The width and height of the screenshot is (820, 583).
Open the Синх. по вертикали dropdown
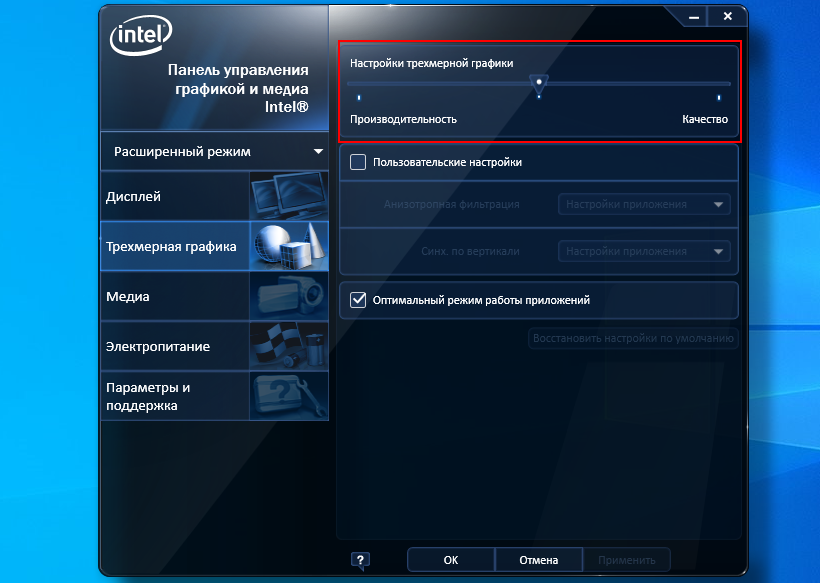coord(644,252)
